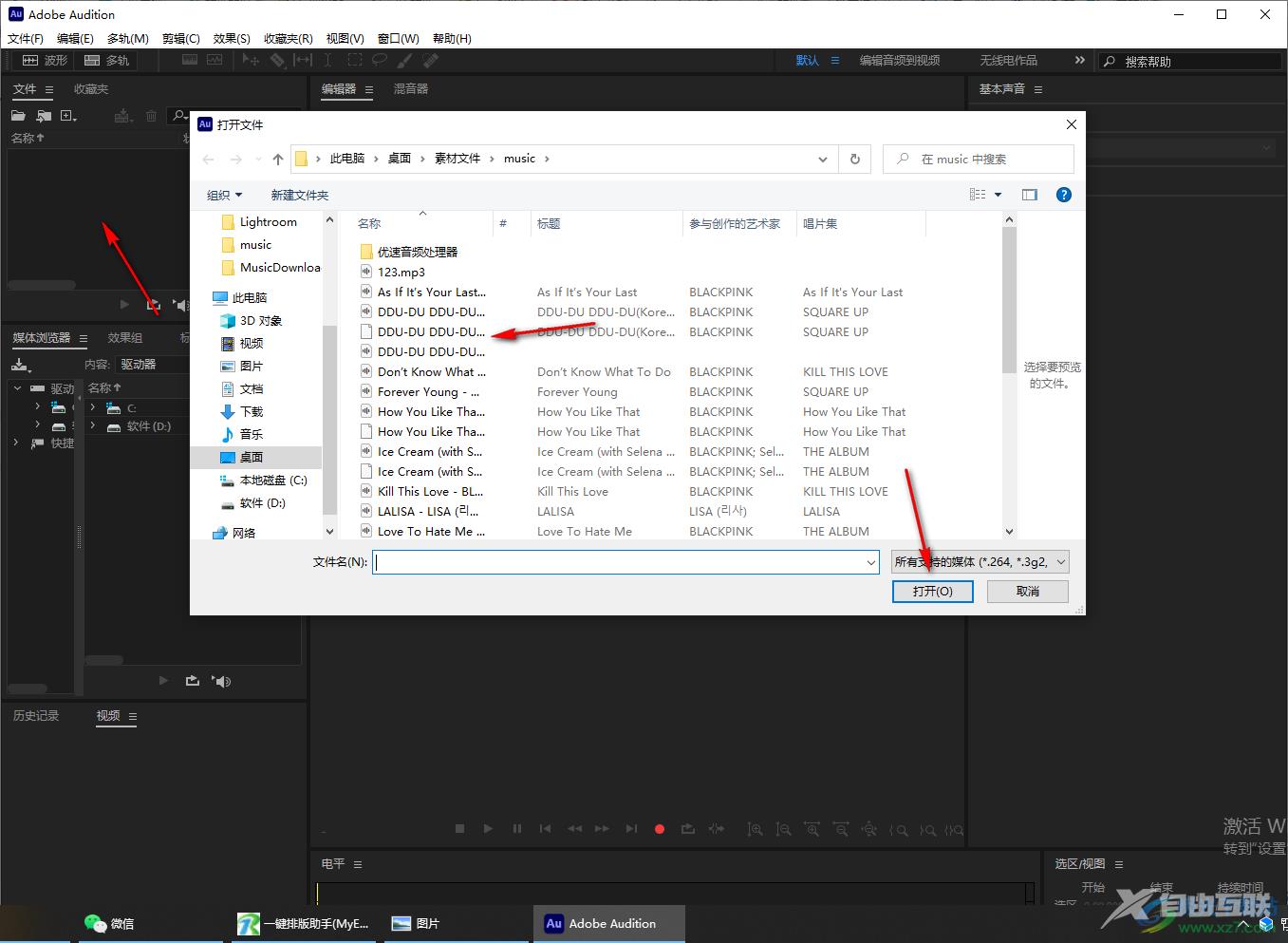Expand the drive tree in Media Browser
Viewport: 1288px width, 943px height.
[17, 387]
